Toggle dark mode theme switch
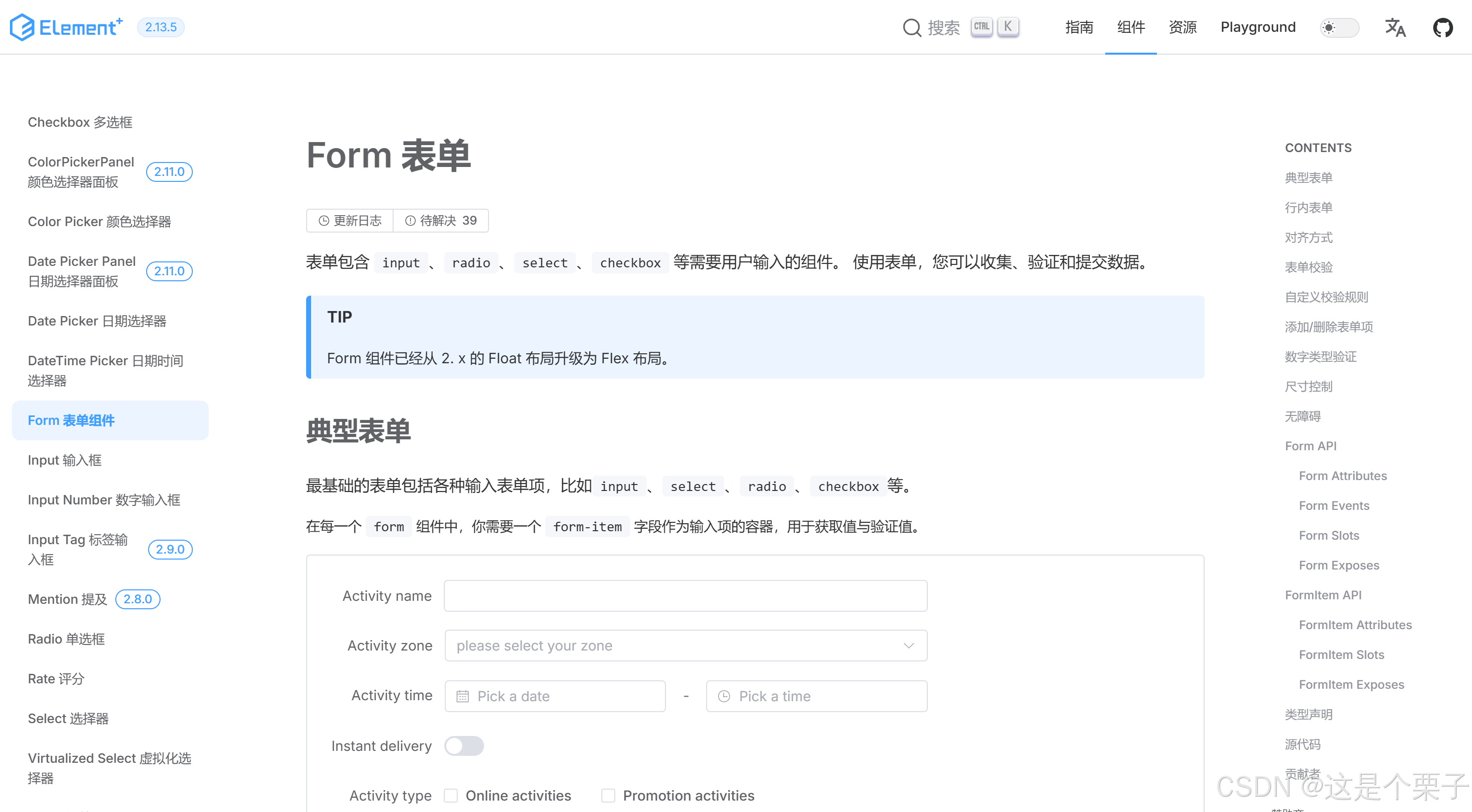 [1339, 27]
